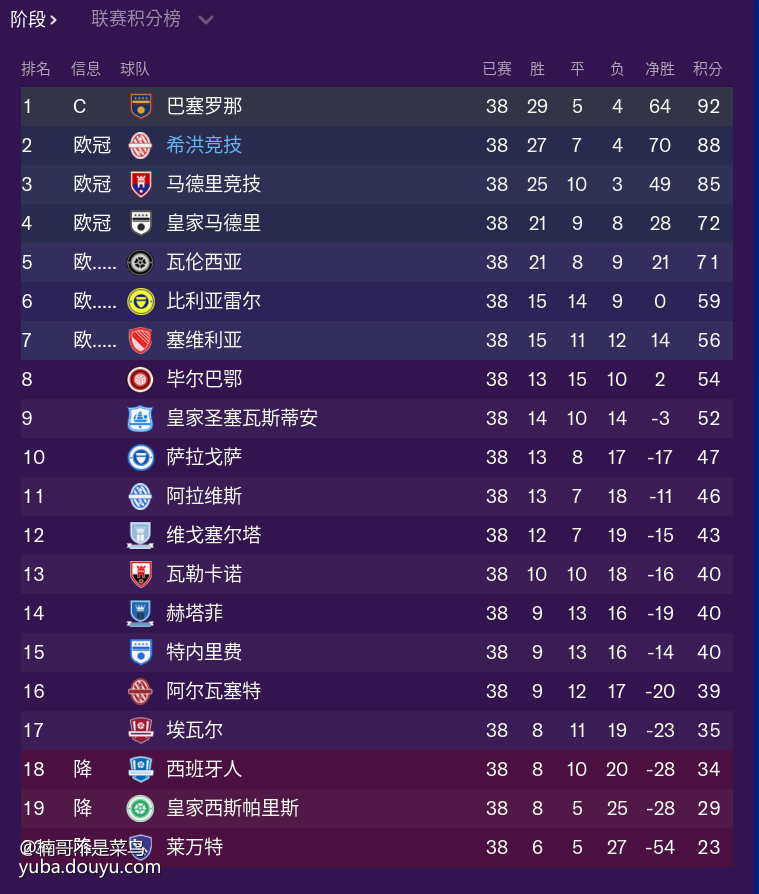Click the 瓦勒卡诺 club badge icon
Screen dimensions: 759x894
(140, 574)
